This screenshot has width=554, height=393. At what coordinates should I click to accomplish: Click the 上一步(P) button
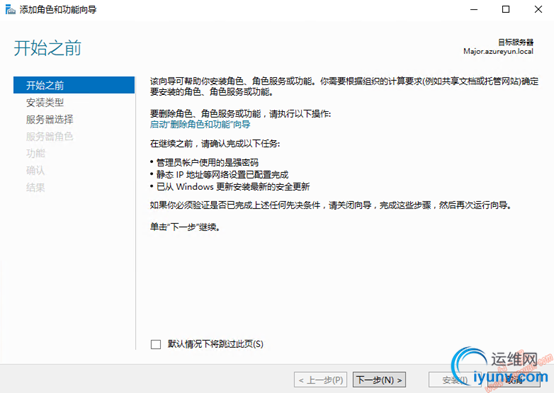click(320, 380)
